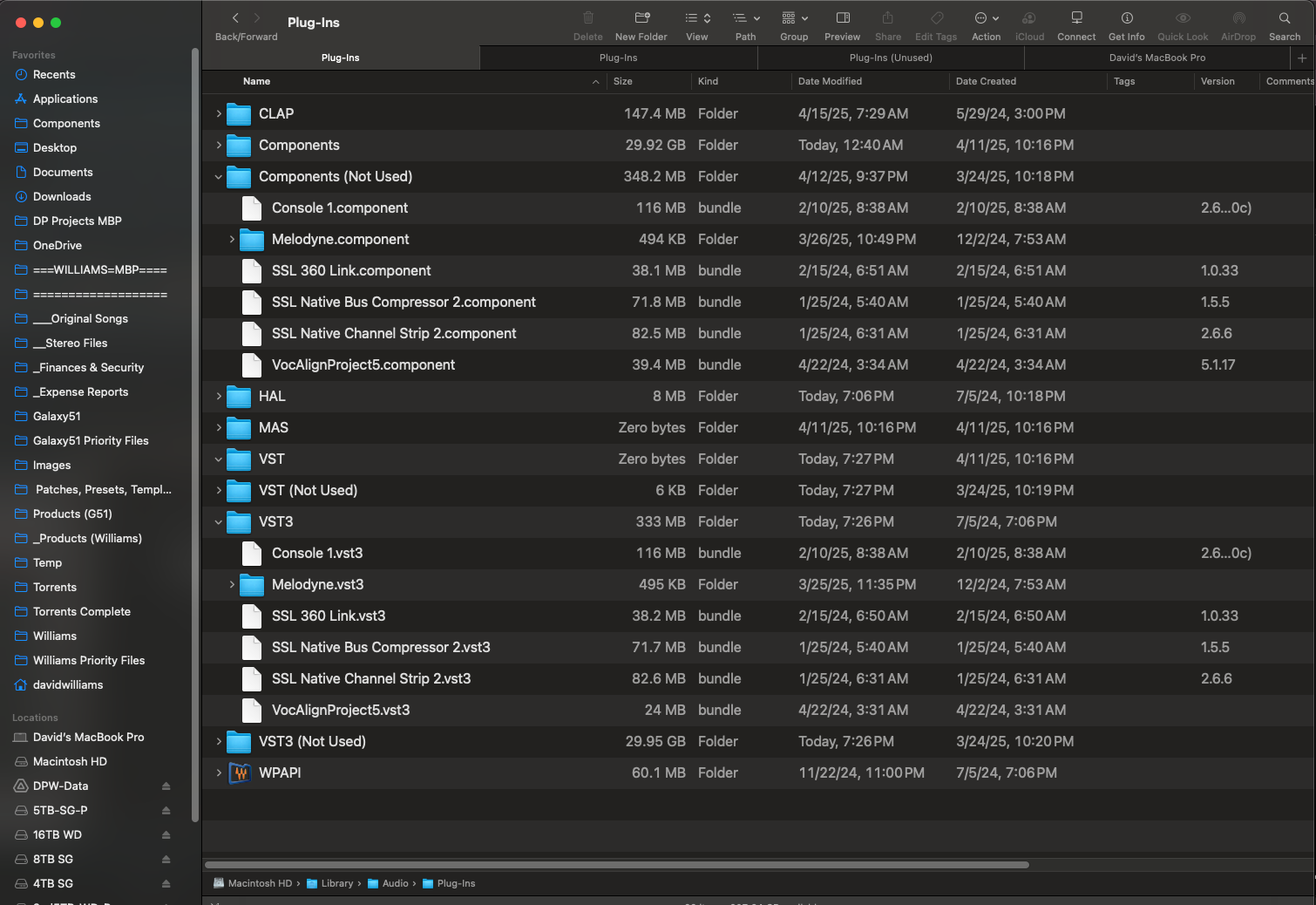This screenshot has width=1316, height=905.
Task: Click the horizontal scrollbar of file list
Action: tap(617, 865)
